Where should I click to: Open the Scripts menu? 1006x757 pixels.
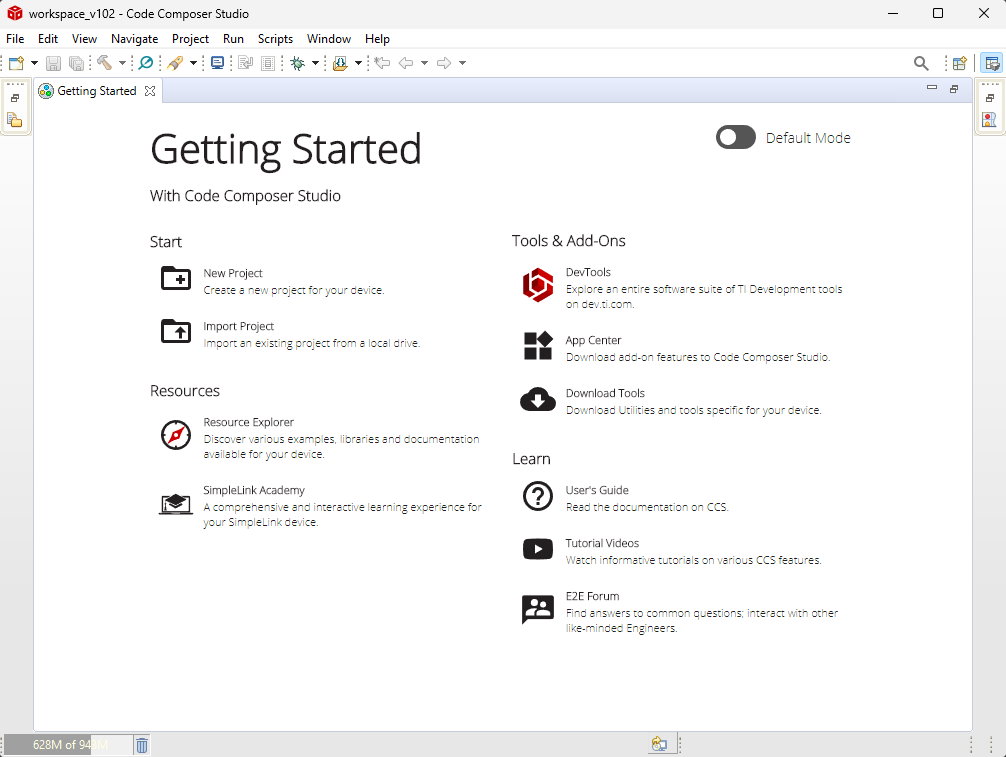tap(275, 38)
